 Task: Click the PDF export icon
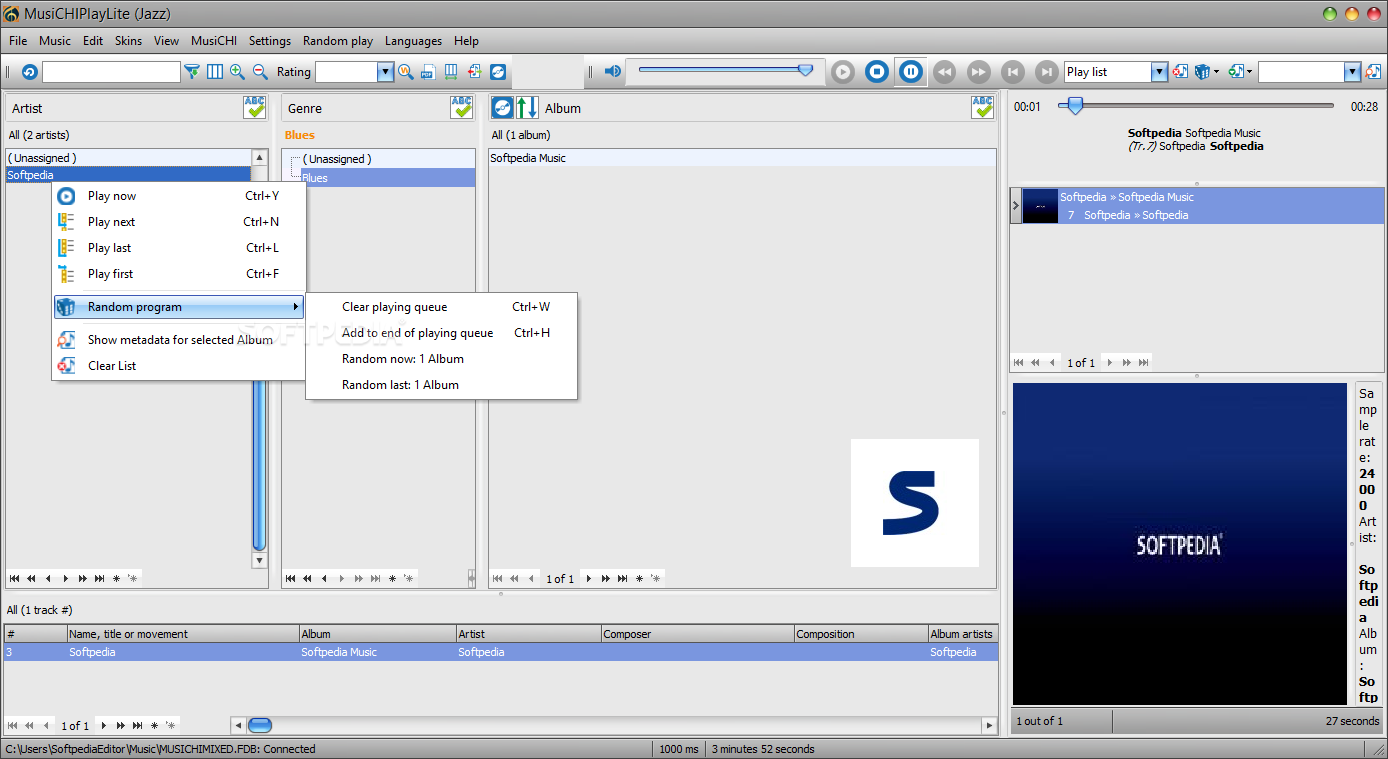coord(428,72)
